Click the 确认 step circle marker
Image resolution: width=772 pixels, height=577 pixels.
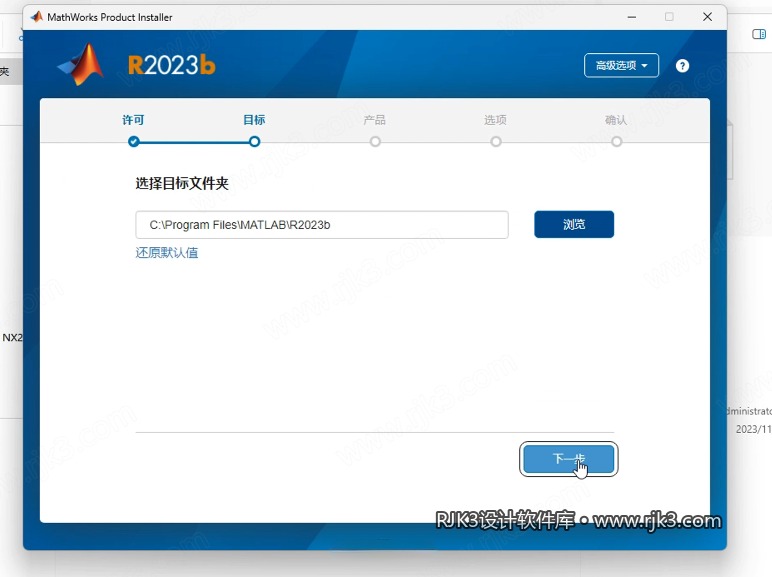point(616,142)
